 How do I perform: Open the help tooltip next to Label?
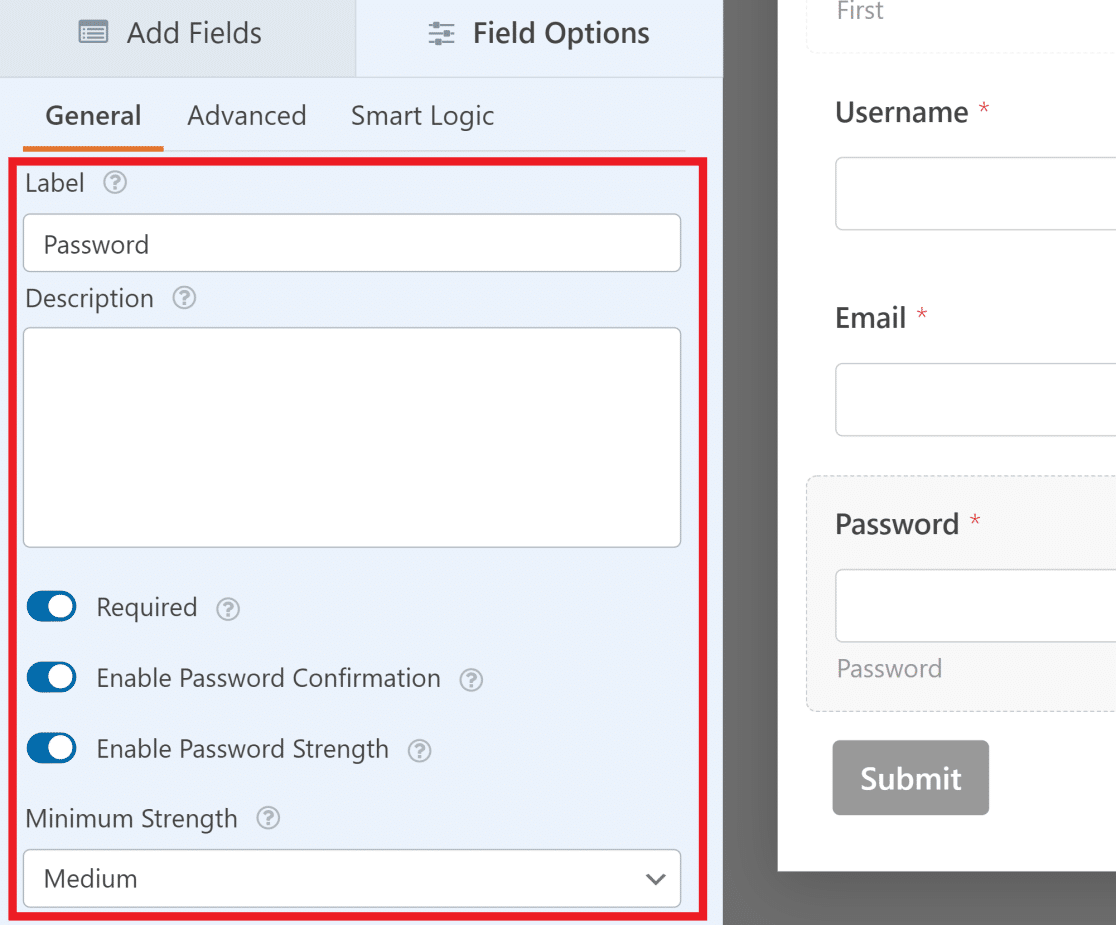click(115, 183)
